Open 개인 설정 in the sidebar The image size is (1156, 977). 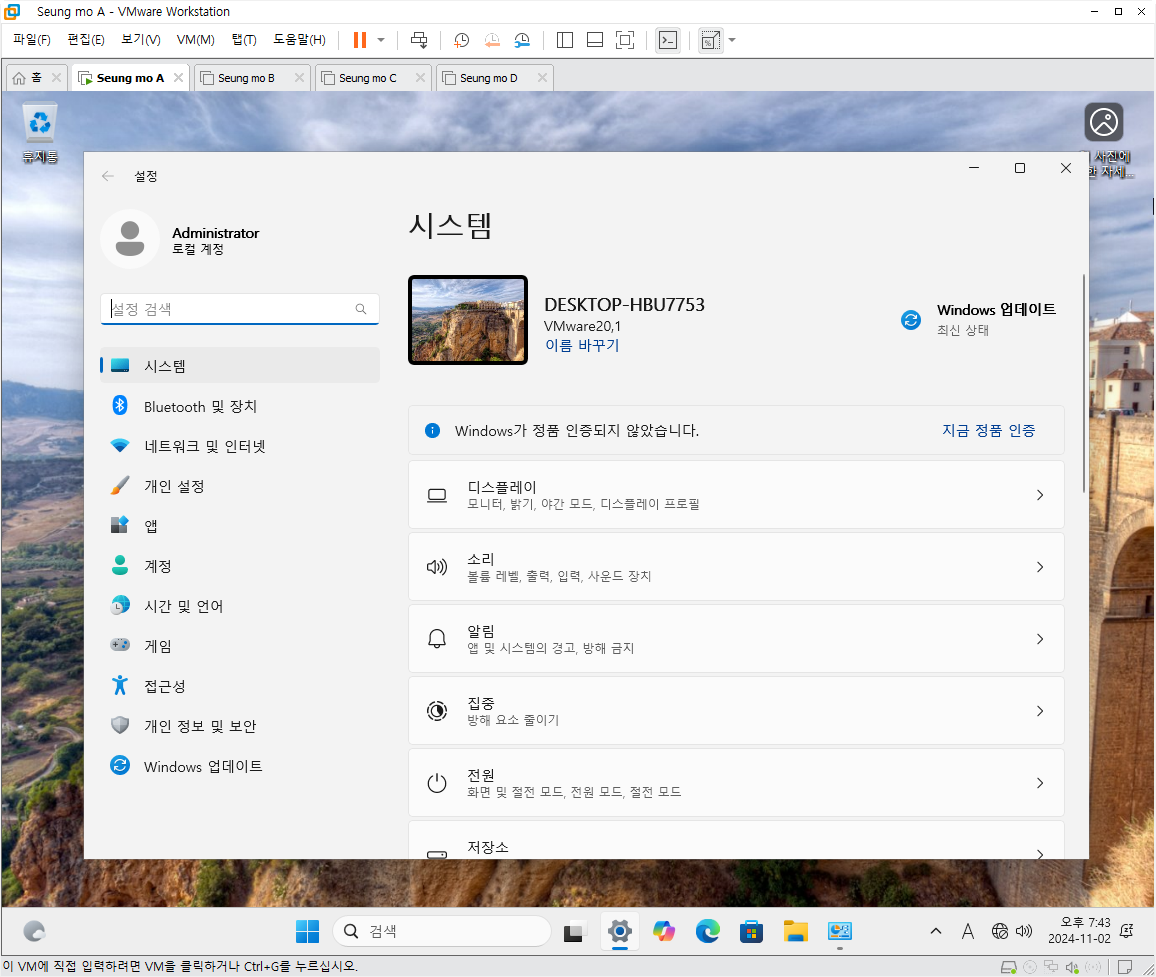click(240, 486)
